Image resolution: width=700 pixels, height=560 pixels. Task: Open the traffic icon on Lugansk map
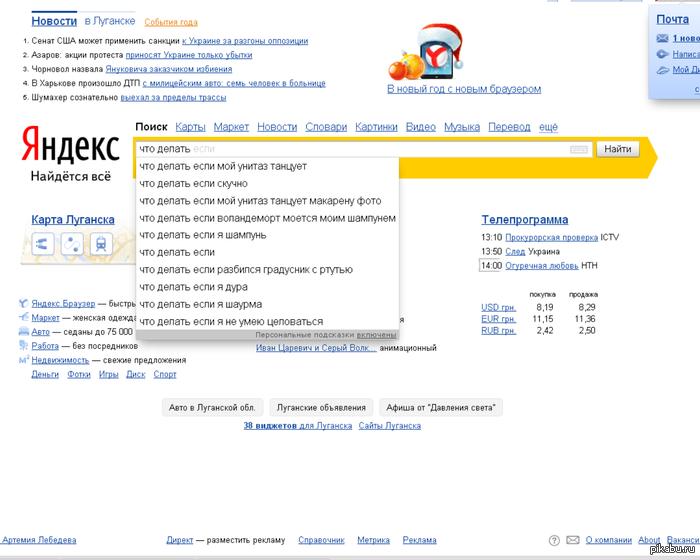(43, 244)
